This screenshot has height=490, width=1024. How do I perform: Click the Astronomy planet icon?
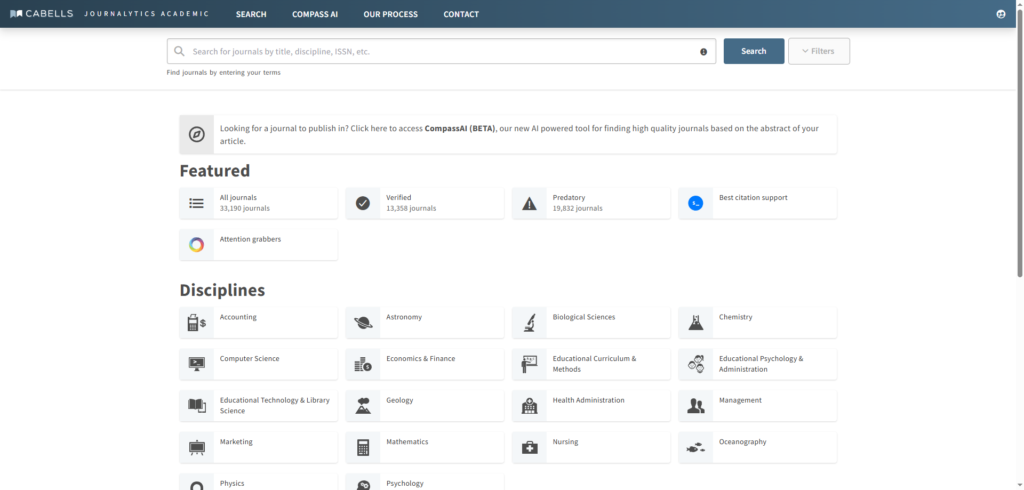click(363, 322)
